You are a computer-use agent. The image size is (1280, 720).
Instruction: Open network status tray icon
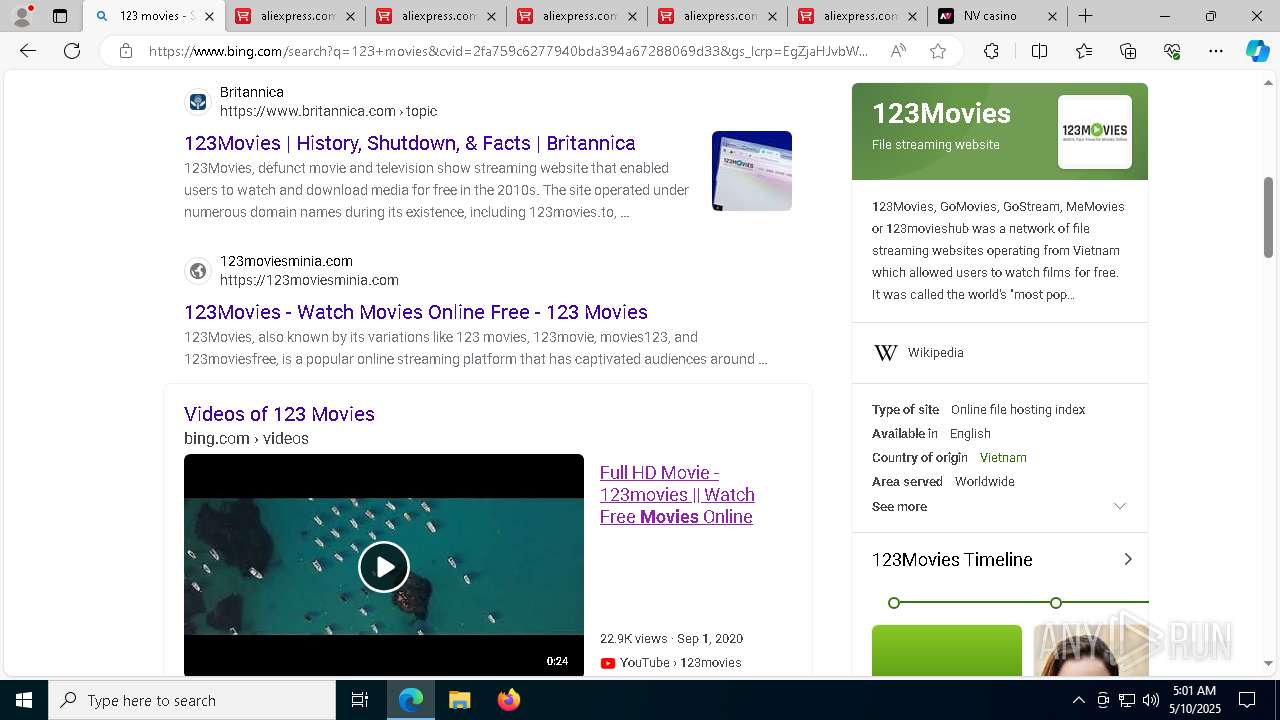click(x=1126, y=700)
